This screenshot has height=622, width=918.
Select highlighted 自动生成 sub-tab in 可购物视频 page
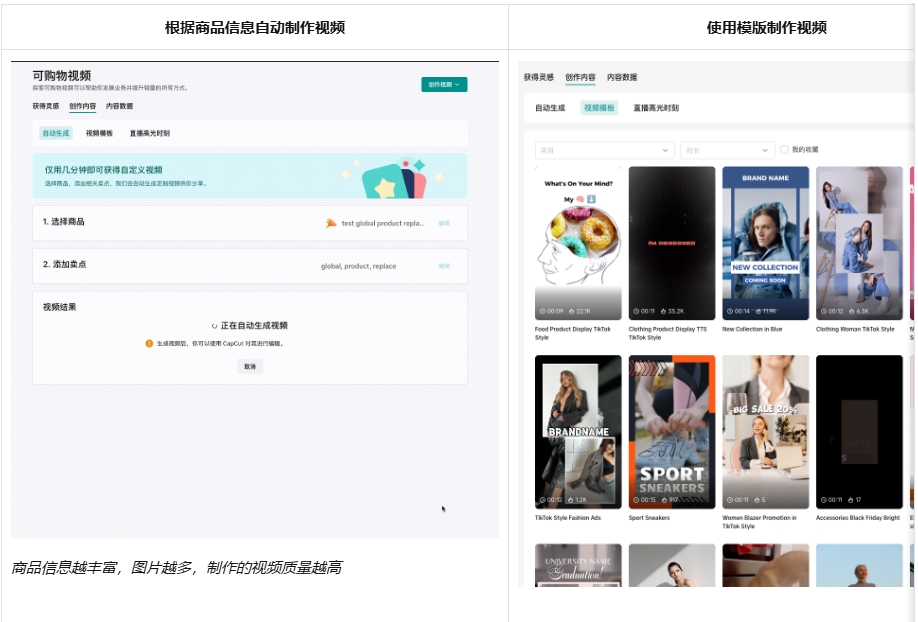[x=56, y=133]
